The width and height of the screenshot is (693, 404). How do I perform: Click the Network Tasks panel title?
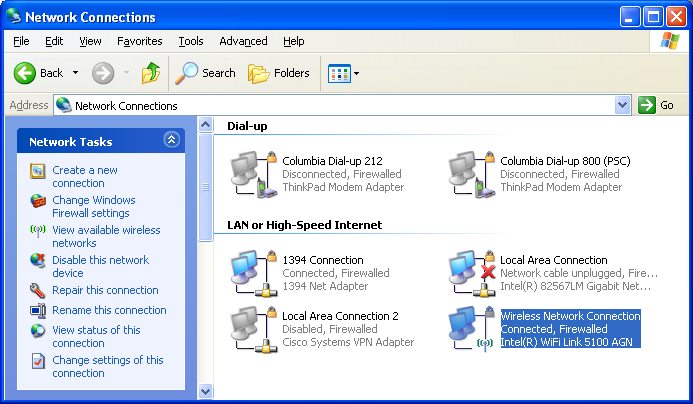click(71, 142)
